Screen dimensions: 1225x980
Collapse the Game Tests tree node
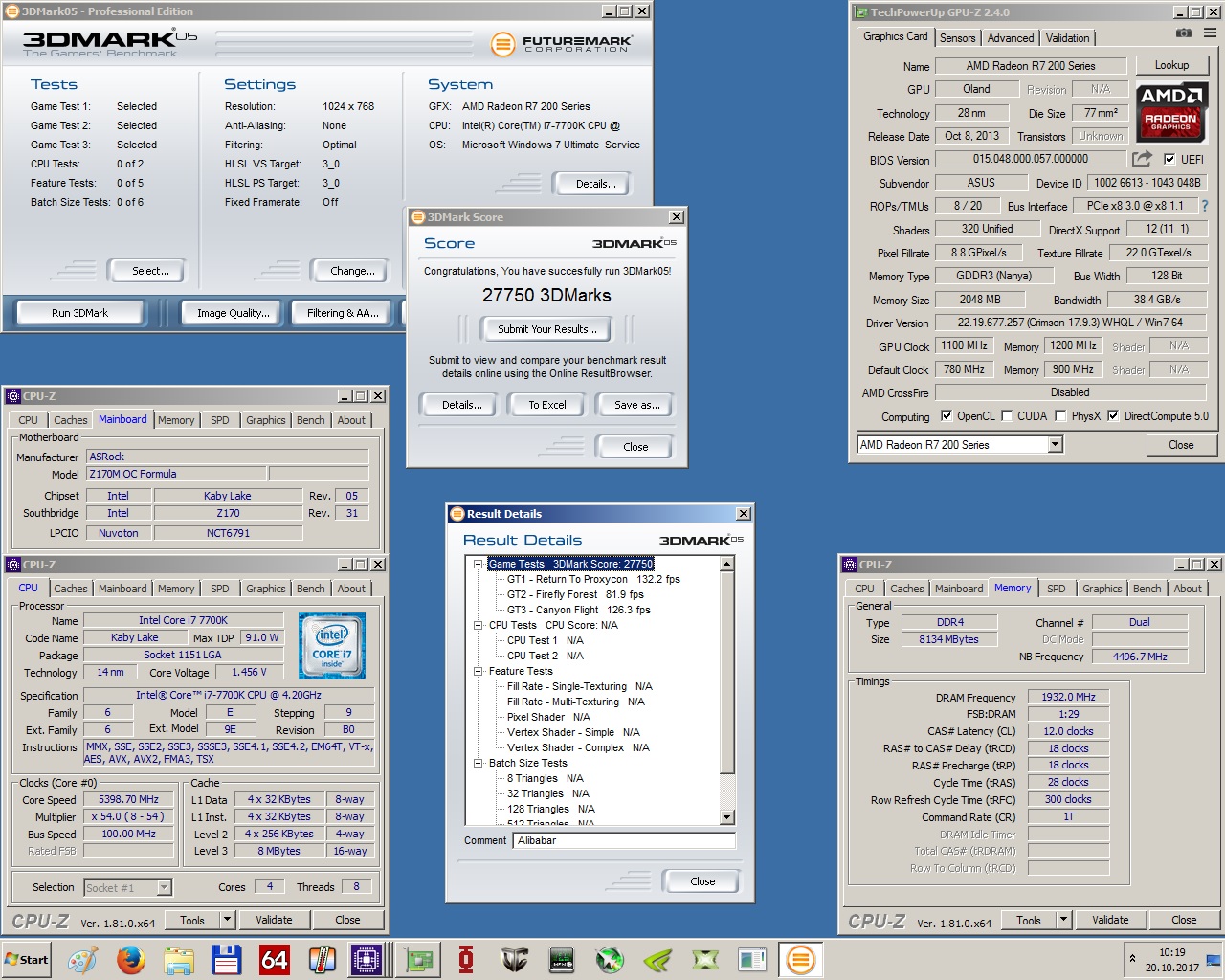[478, 564]
